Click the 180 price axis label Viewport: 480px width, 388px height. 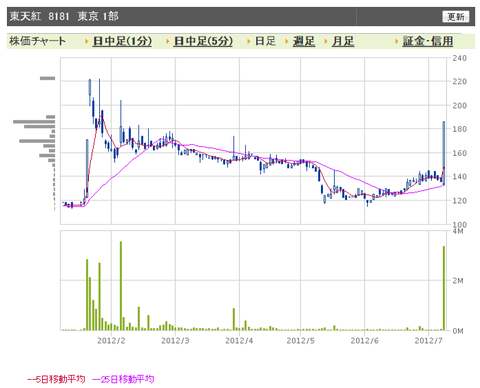(459, 129)
